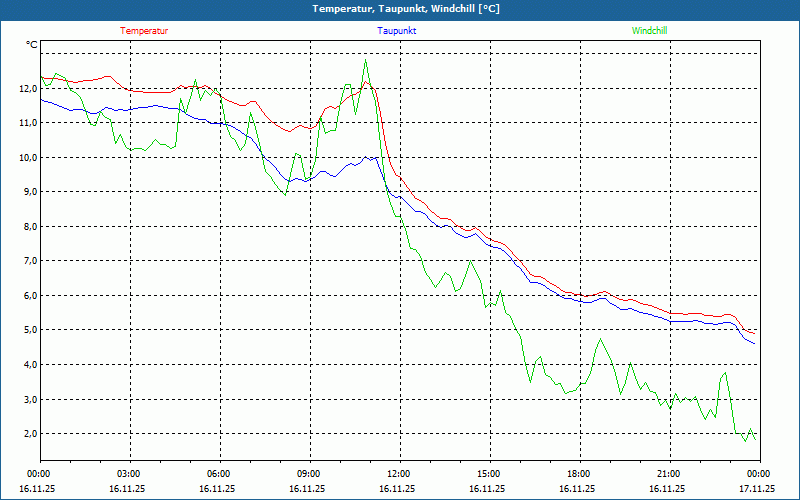Choose the 09:00 time axis marker
Viewport: 800px width, 500px height.
point(308,474)
